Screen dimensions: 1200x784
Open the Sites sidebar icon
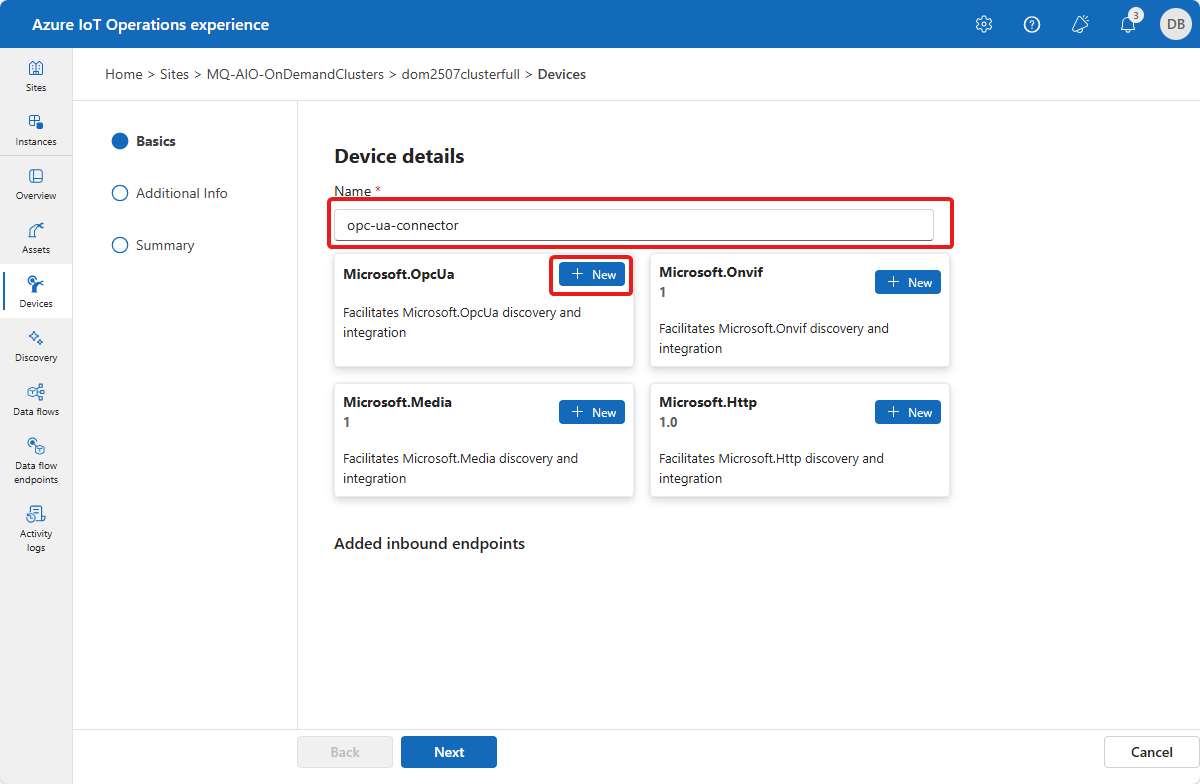(x=36, y=76)
